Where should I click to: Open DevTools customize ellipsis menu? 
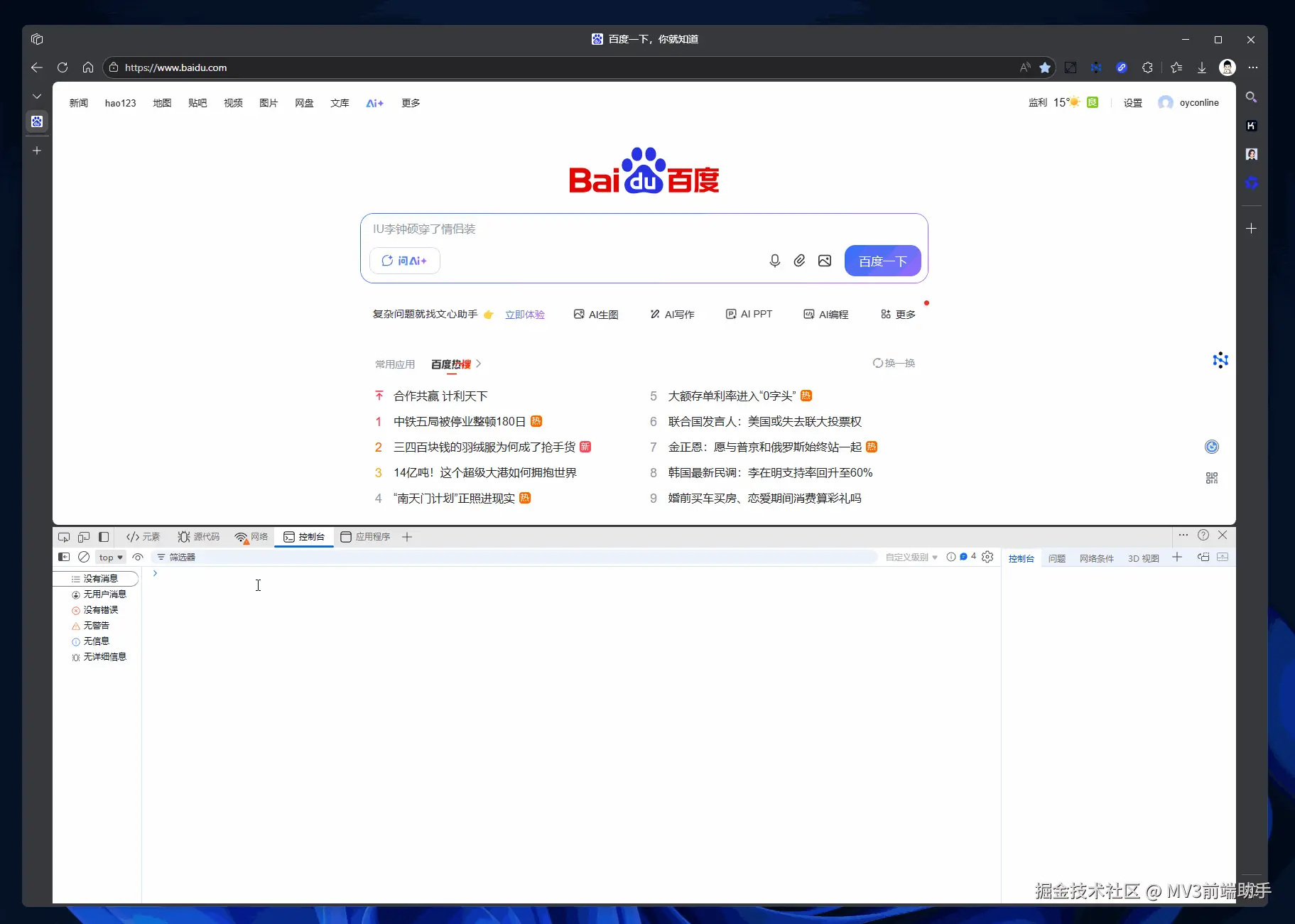pos(1183,535)
